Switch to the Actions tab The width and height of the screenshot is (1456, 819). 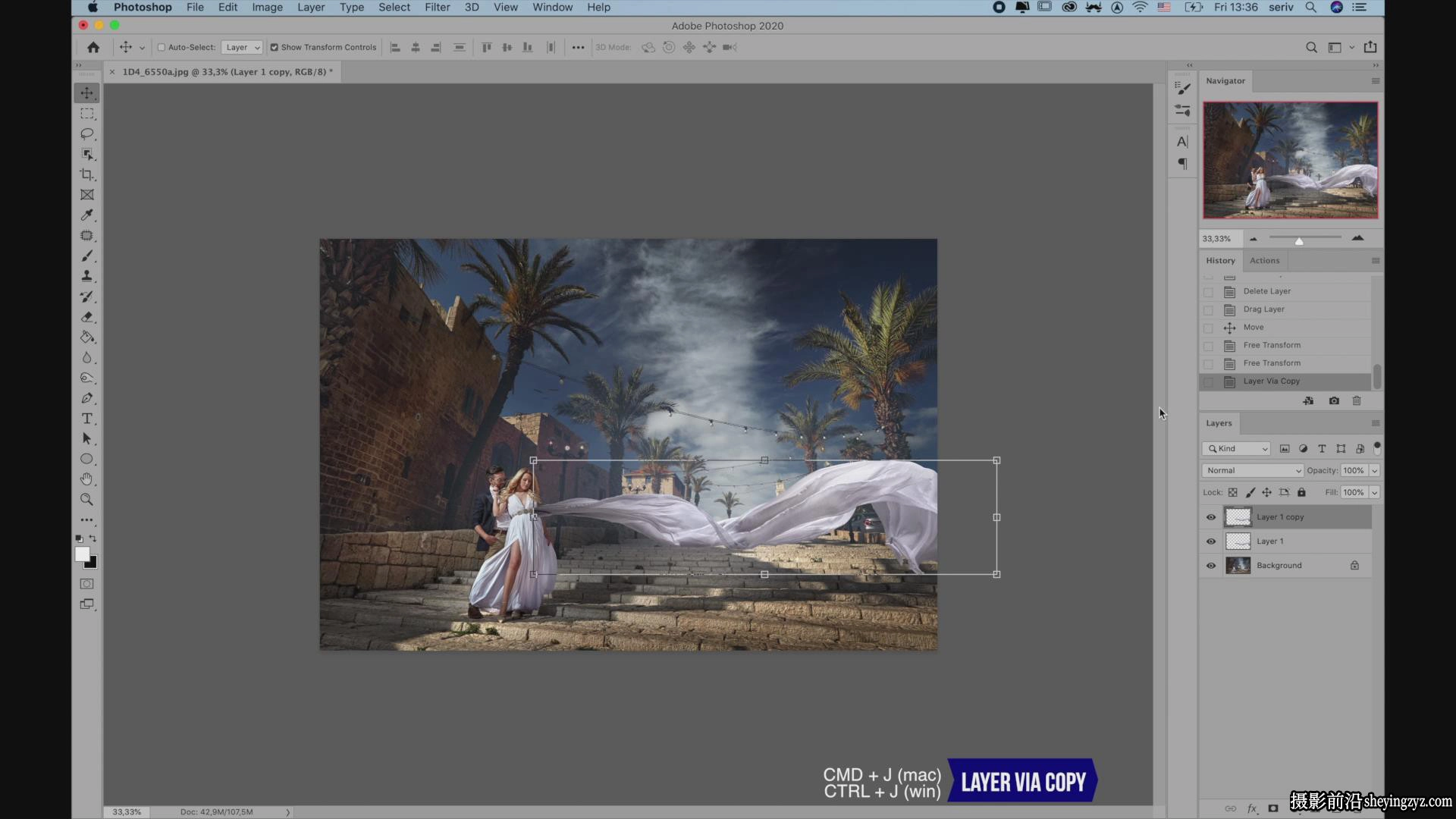1265,261
